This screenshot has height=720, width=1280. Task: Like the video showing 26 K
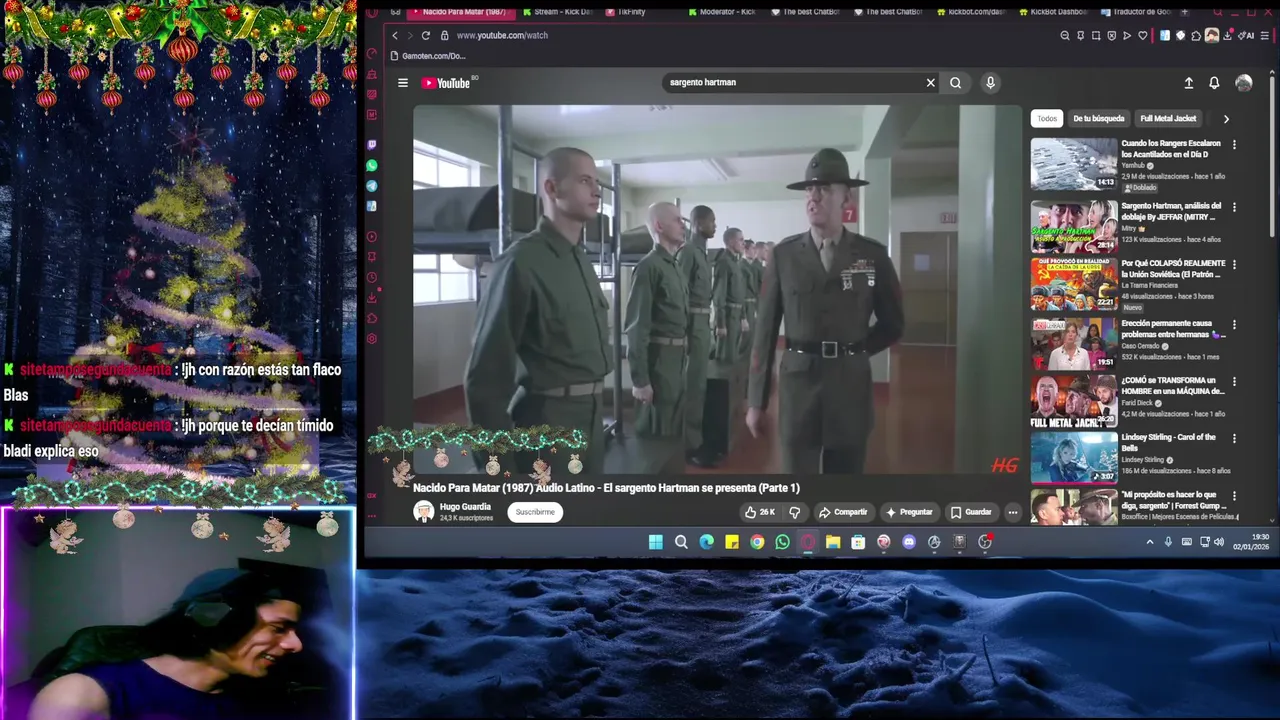coord(760,512)
